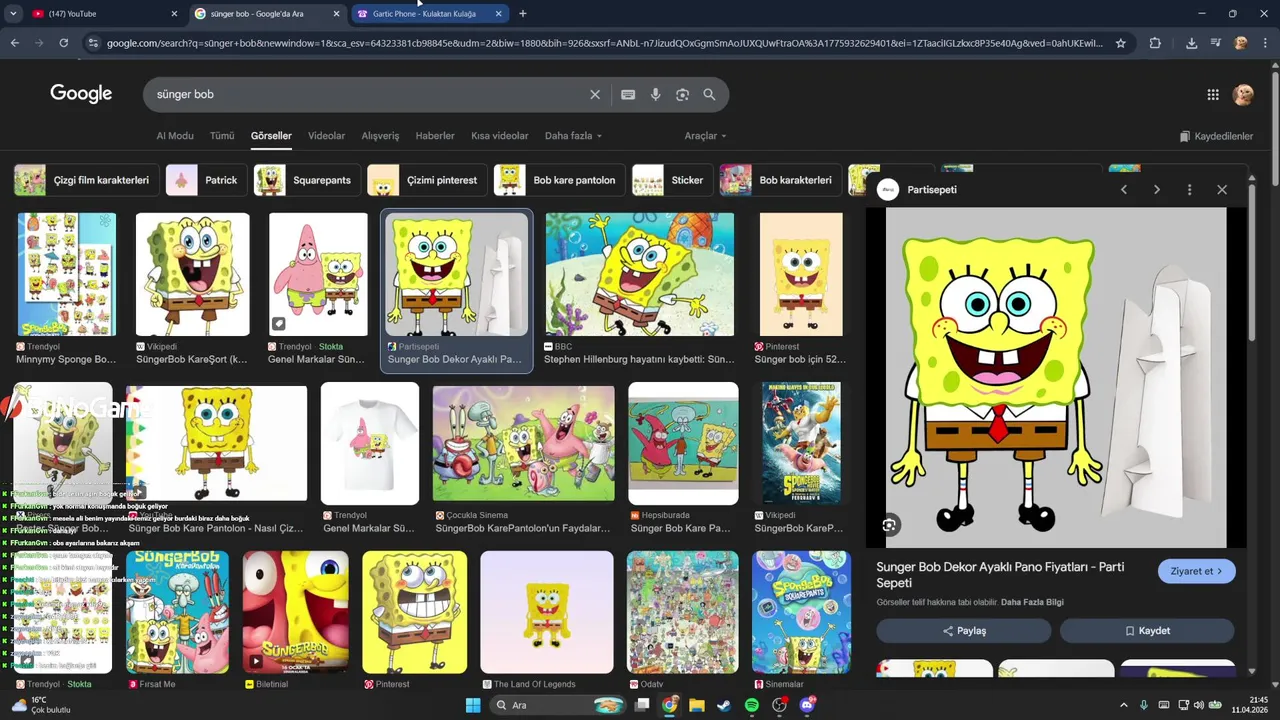The width and height of the screenshot is (1280, 720).
Task: Open search by image (Lens) icon
Action: pyautogui.click(x=682, y=94)
